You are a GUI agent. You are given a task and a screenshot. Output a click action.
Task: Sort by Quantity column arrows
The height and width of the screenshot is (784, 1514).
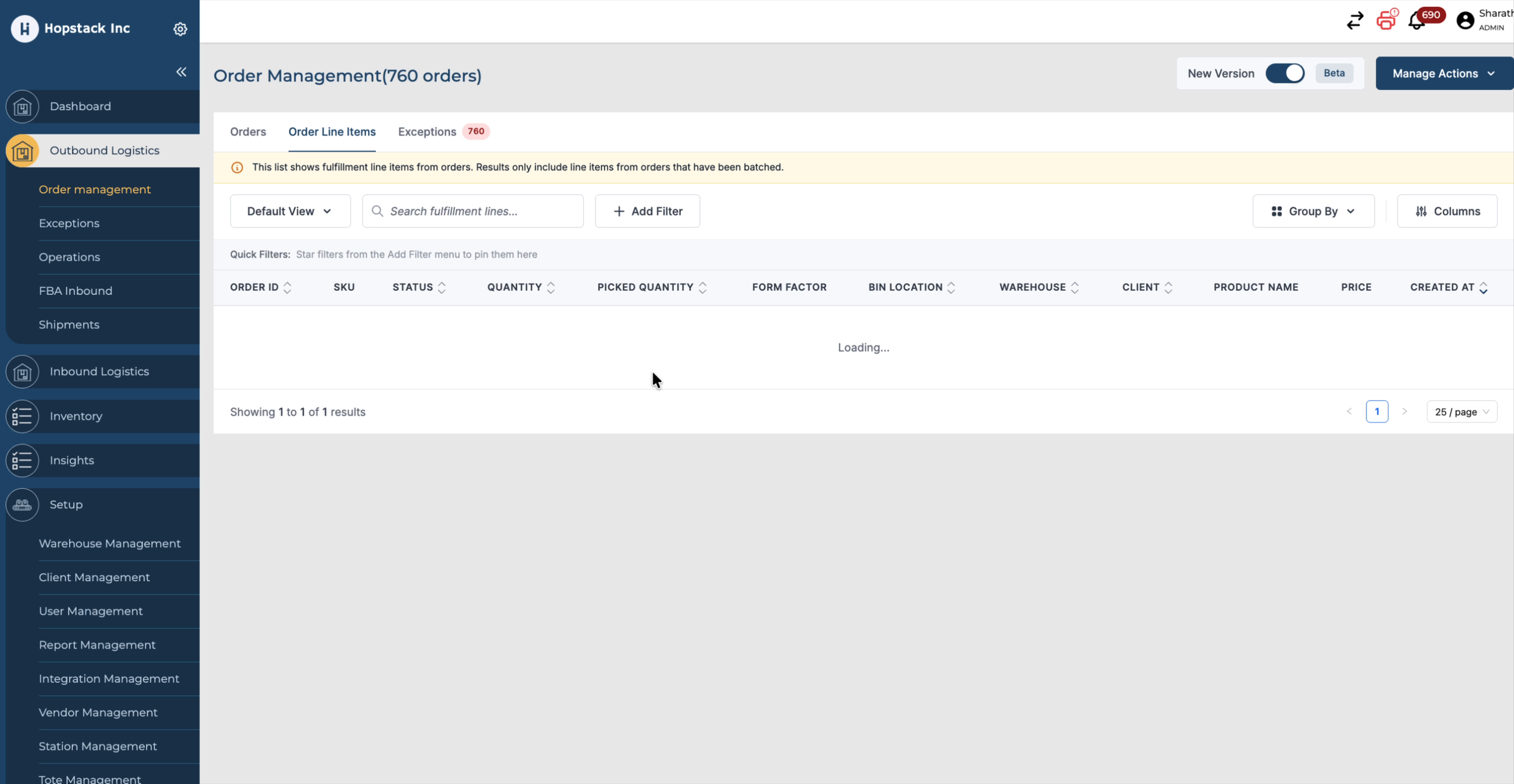tap(551, 288)
